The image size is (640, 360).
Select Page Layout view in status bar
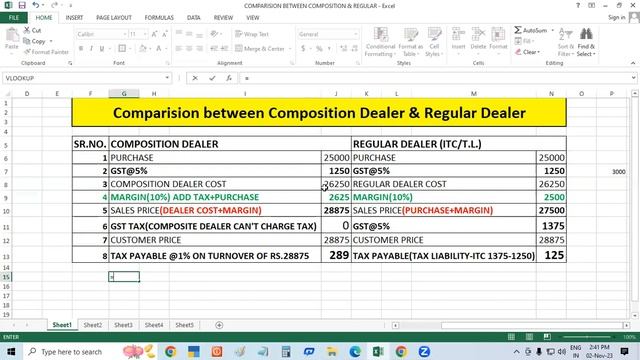pos(529,337)
